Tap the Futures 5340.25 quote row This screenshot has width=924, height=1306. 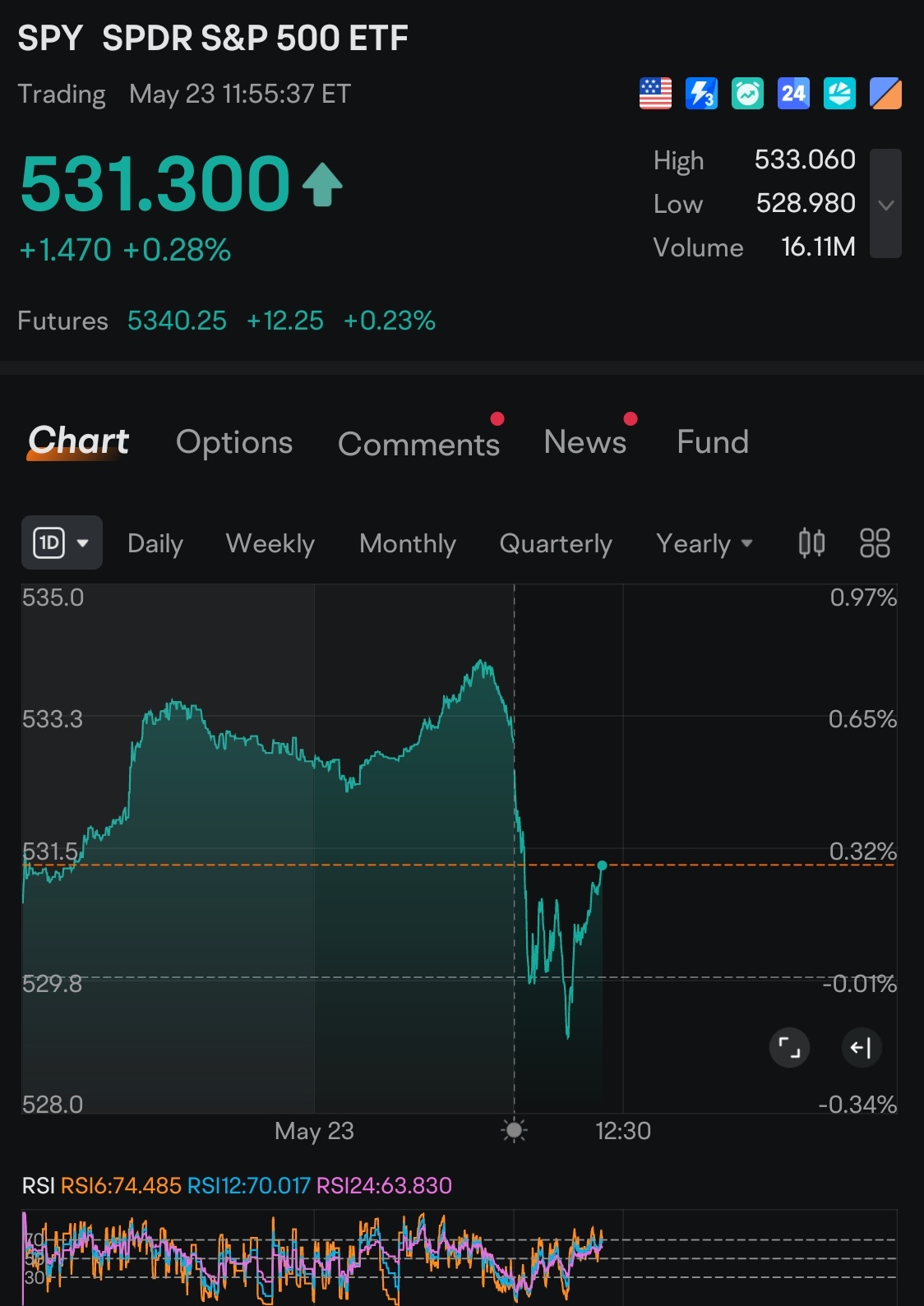[x=226, y=321]
